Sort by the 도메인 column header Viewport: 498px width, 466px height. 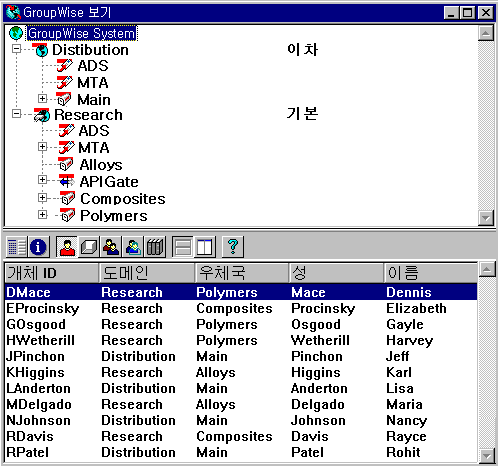coord(147,273)
